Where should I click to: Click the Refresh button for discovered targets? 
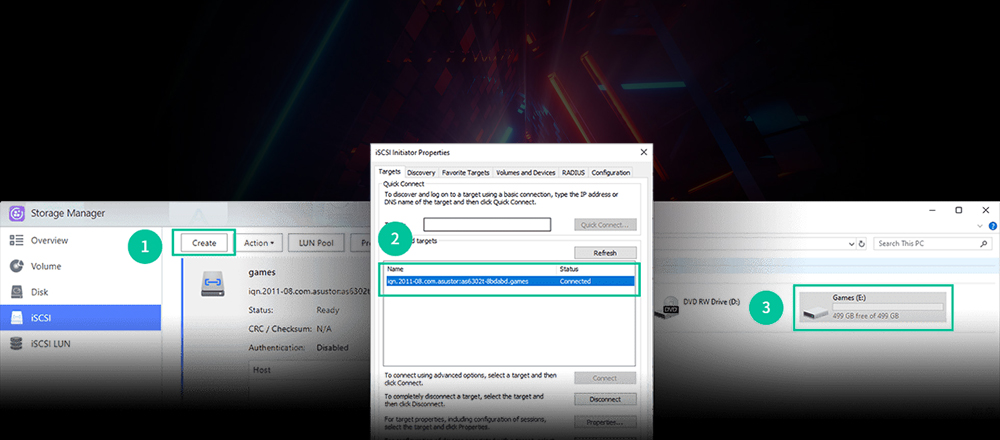pyautogui.click(x=604, y=253)
